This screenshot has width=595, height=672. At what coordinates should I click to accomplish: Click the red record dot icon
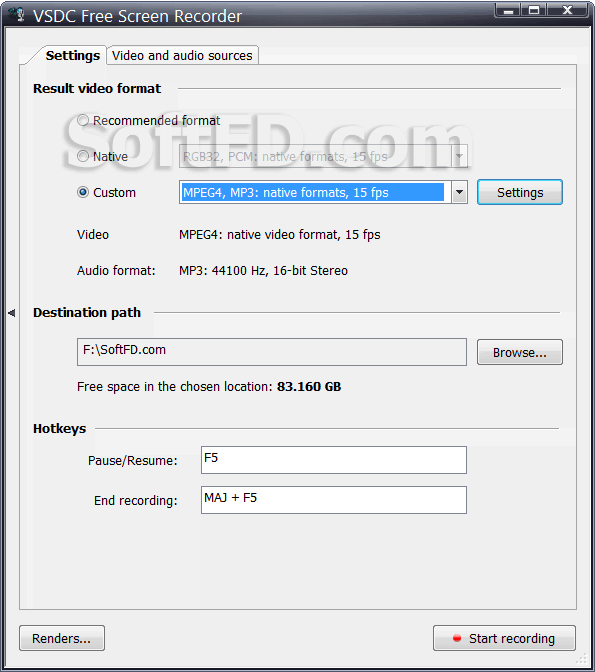coord(457,638)
